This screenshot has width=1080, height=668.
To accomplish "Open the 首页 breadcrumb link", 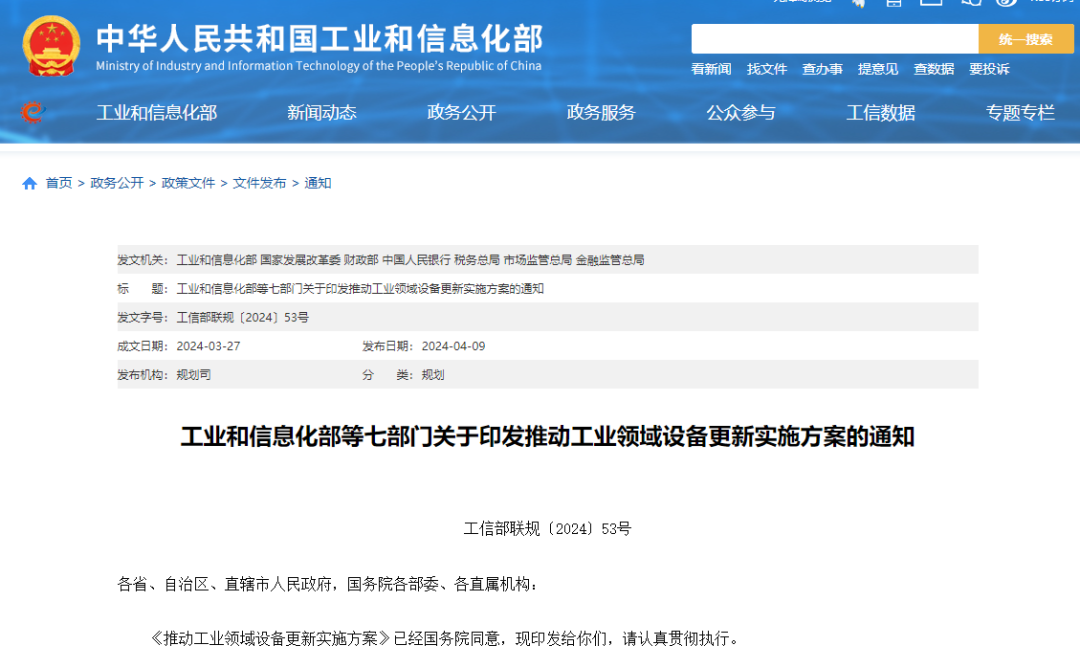I will tap(57, 183).
